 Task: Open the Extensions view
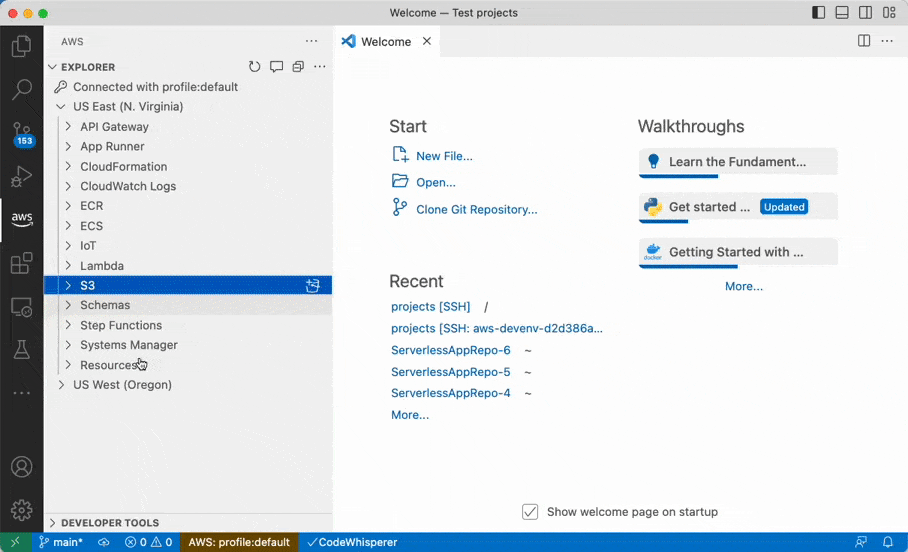[x=21, y=263]
